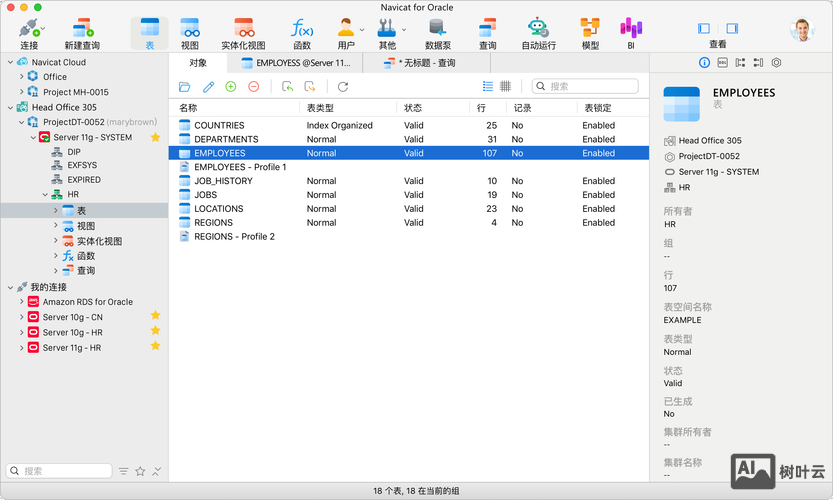Collapse the HR schema node
Viewport: 833px width, 500px height.
[45, 194]
